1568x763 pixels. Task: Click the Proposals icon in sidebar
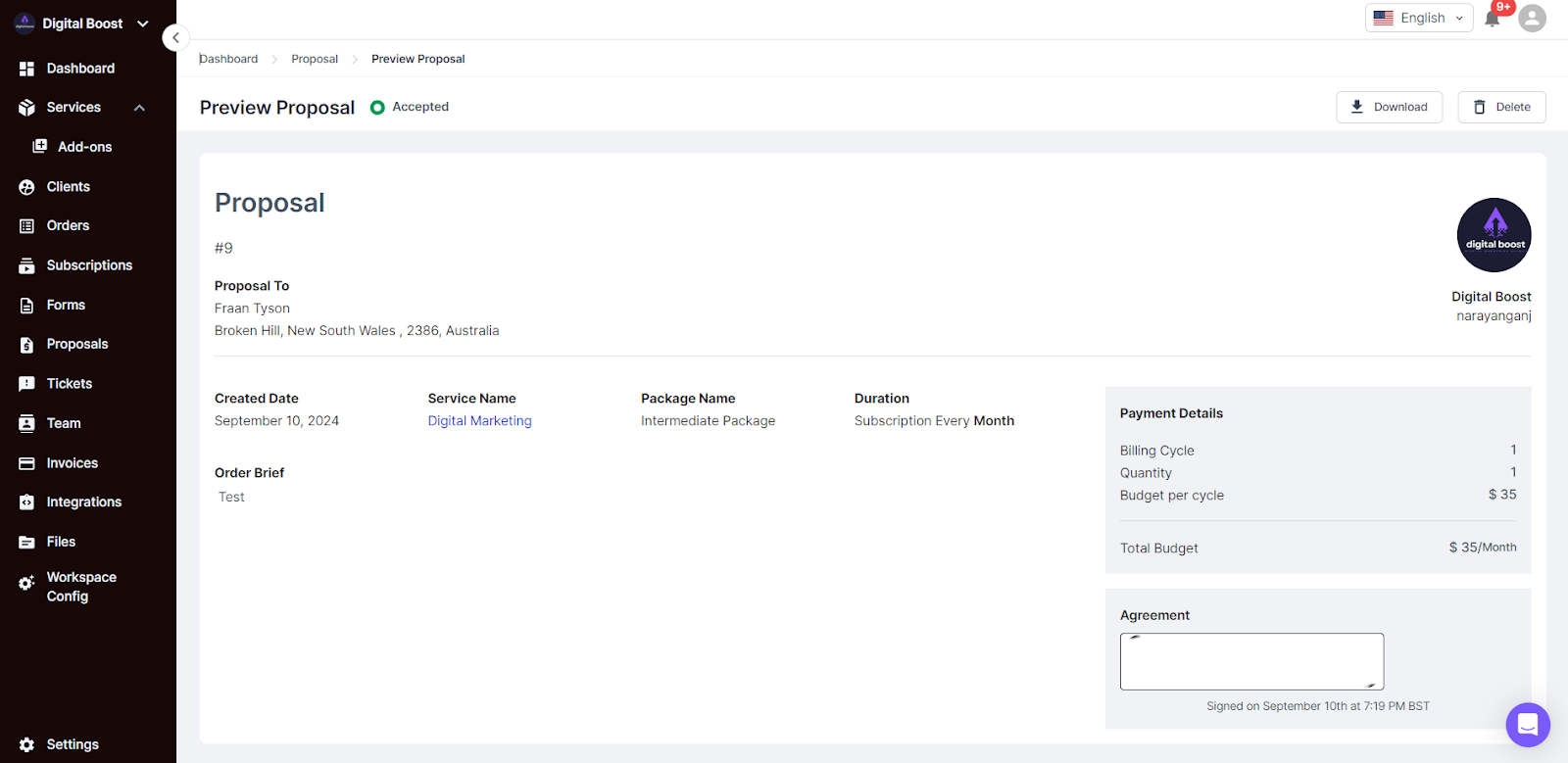(26, 345)
